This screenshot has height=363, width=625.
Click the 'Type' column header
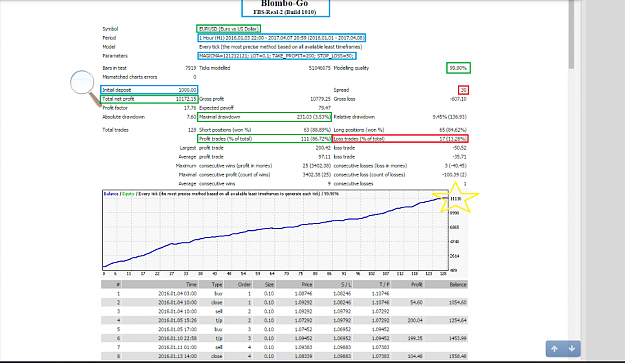click(217, 285)
